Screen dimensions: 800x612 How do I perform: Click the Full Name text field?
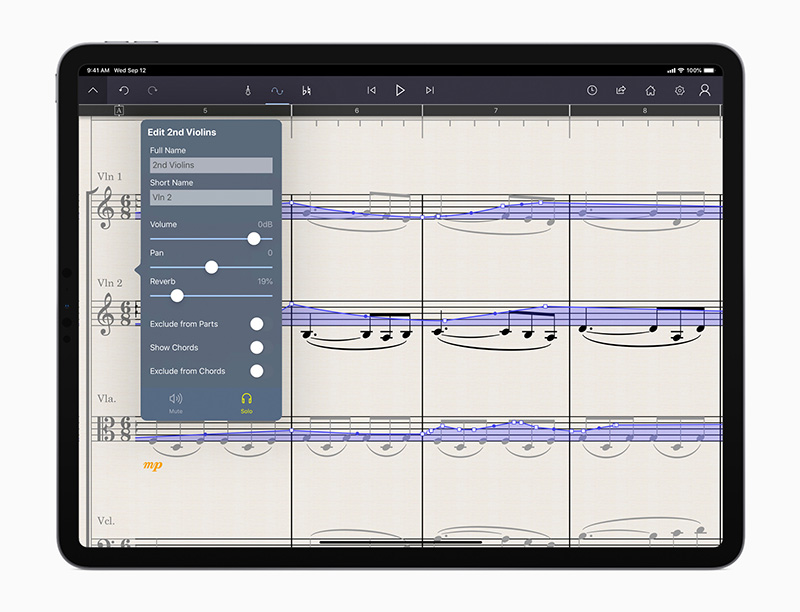point(209,164)
